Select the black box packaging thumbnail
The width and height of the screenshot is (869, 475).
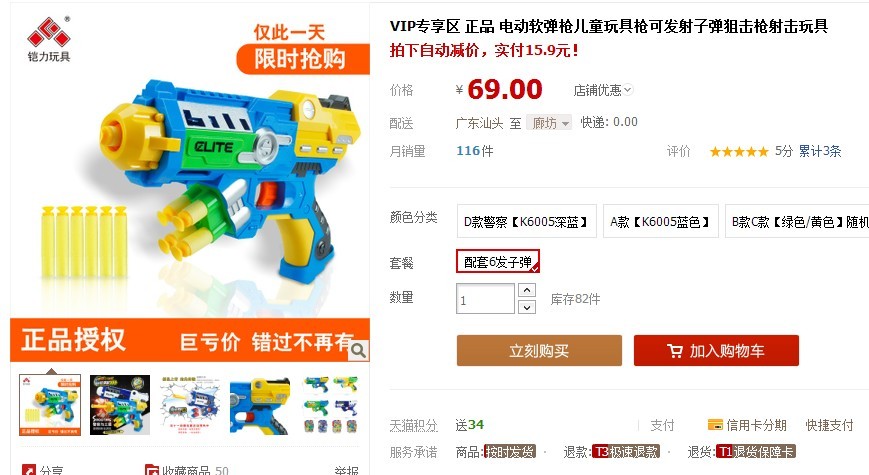pyautogui.click(x=120, y=405)
